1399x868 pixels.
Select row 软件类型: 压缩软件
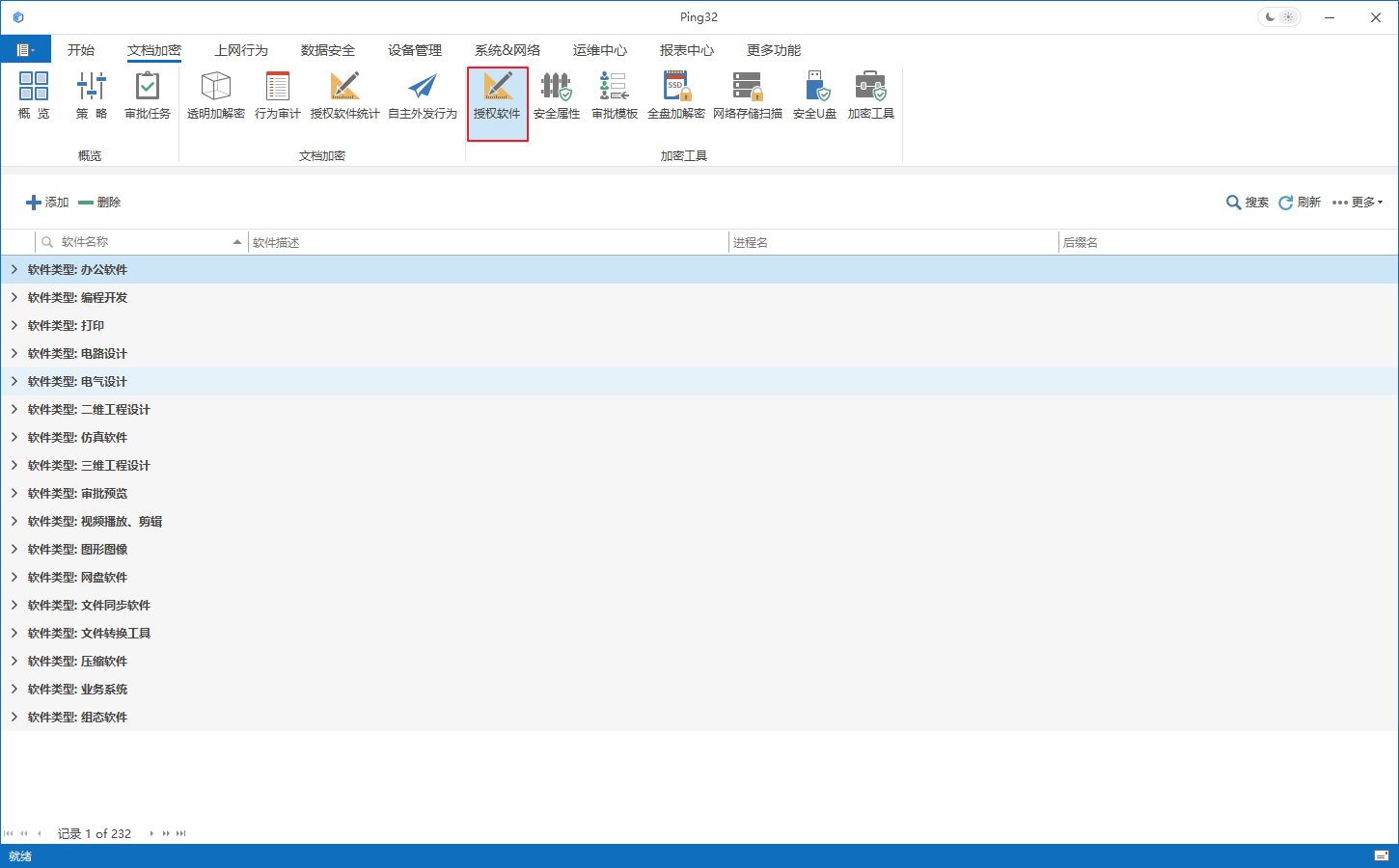pyautogui.click(x=699, y=662)
